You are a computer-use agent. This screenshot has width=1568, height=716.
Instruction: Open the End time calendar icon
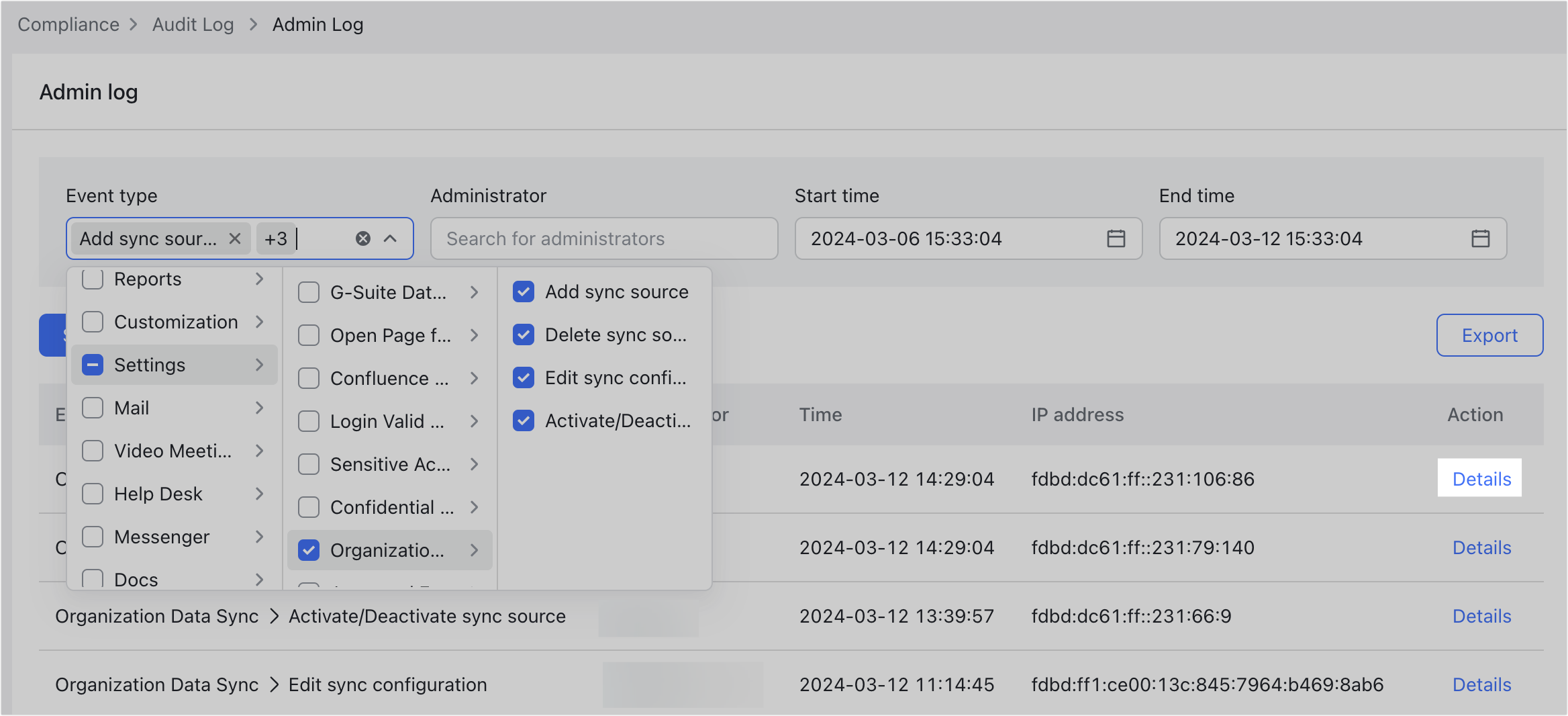coord(1481,238)
